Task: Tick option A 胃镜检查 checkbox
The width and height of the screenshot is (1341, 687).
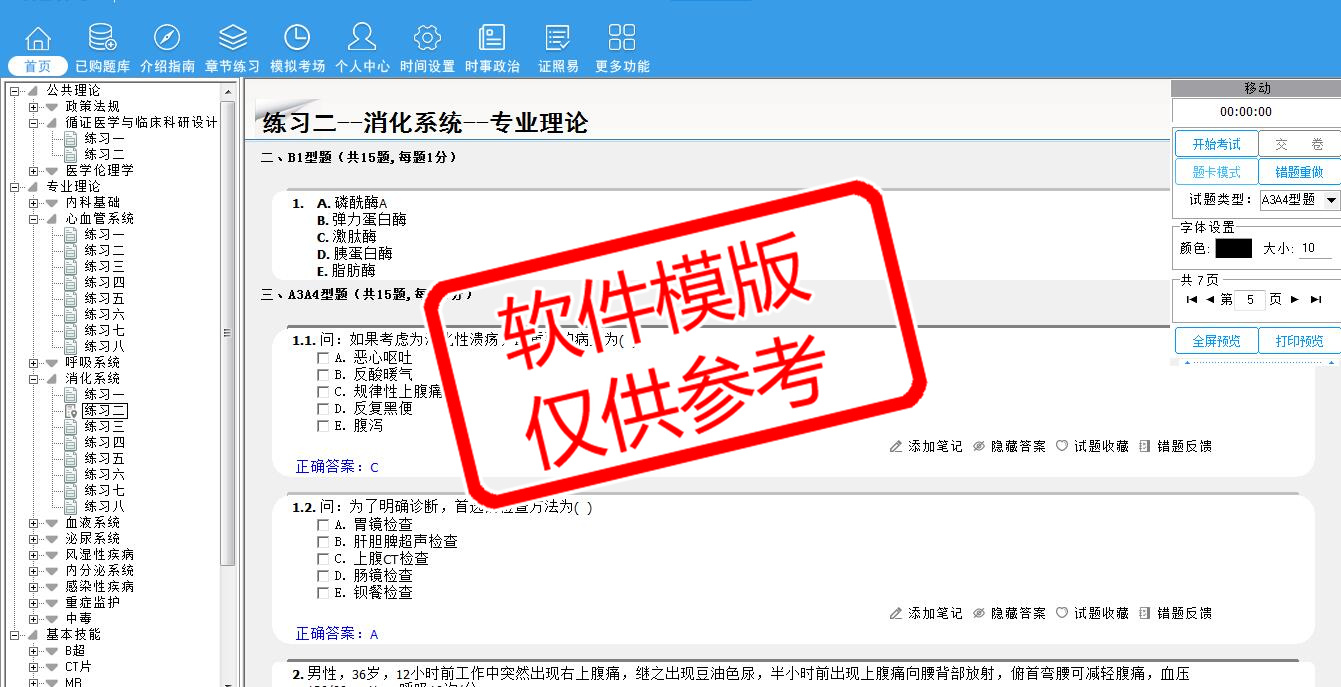Action: click(x=323, y=525)
